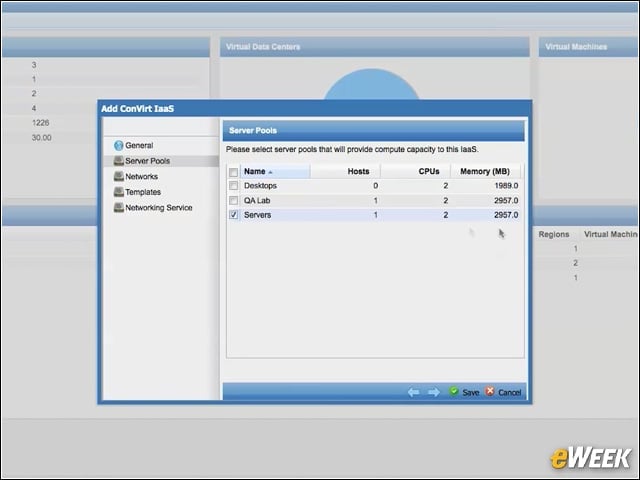Open the Templates section
The width and height of the screenshot is (640, 480).
pos(143,192)
